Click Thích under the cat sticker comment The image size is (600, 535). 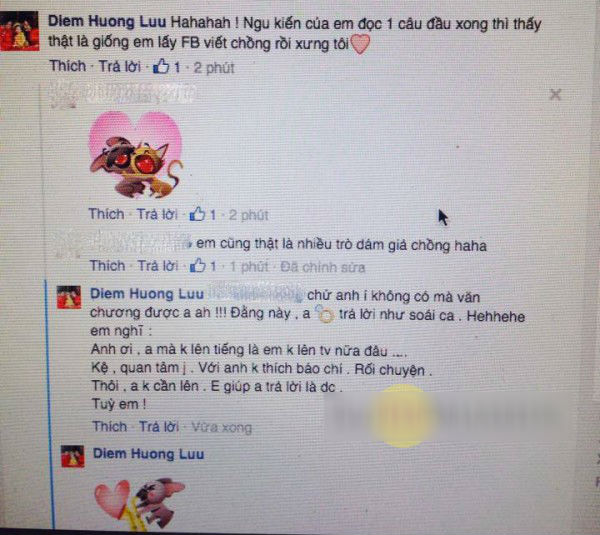[106, 214]
